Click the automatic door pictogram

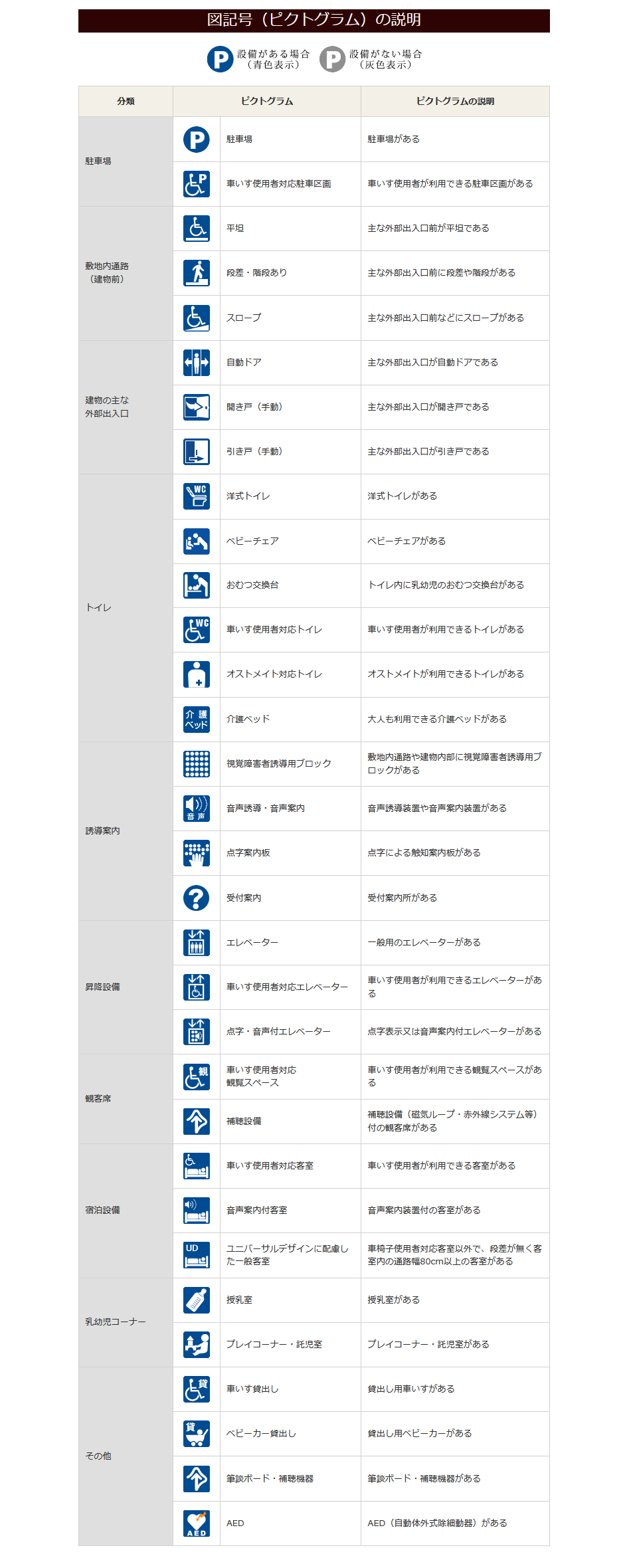pyautogui.click(x=197, y=363)
